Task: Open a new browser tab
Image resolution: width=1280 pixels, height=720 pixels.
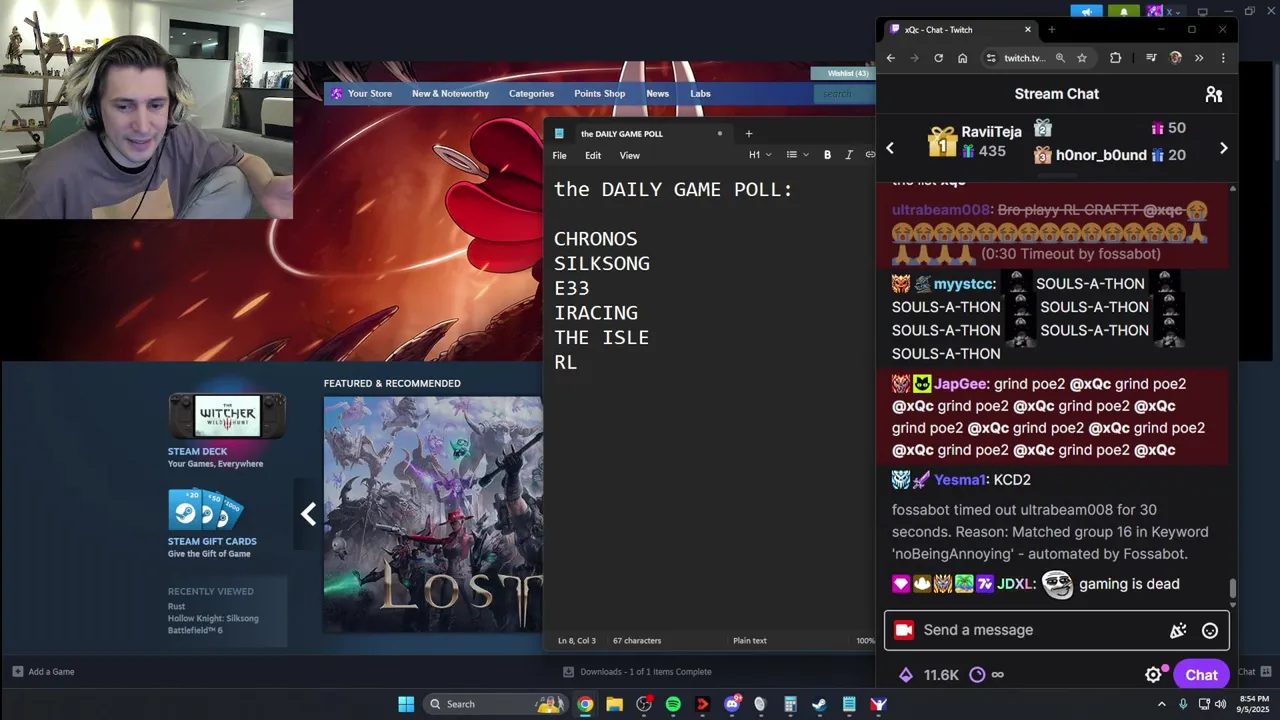Action: pyautogui.click(x=1051, y=30)
